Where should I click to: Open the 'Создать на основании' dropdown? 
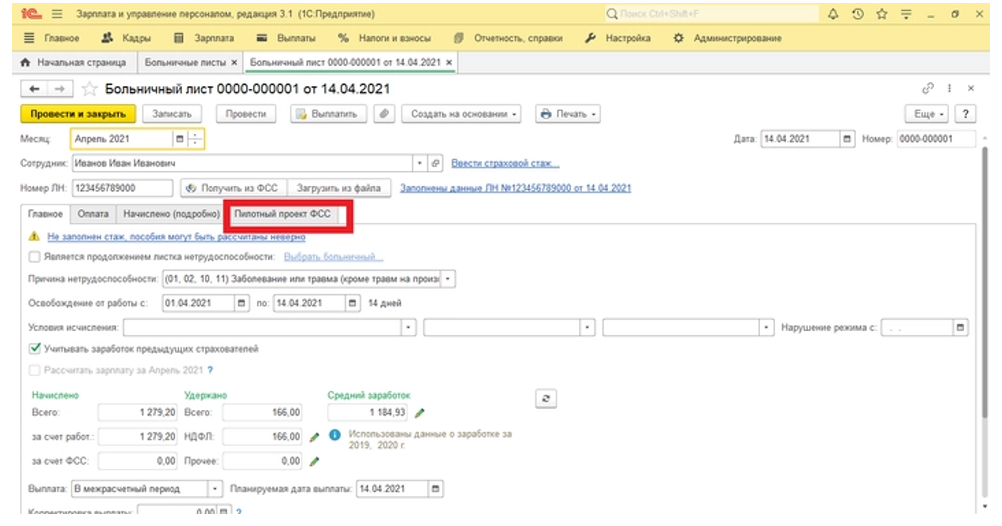(466, 114)
